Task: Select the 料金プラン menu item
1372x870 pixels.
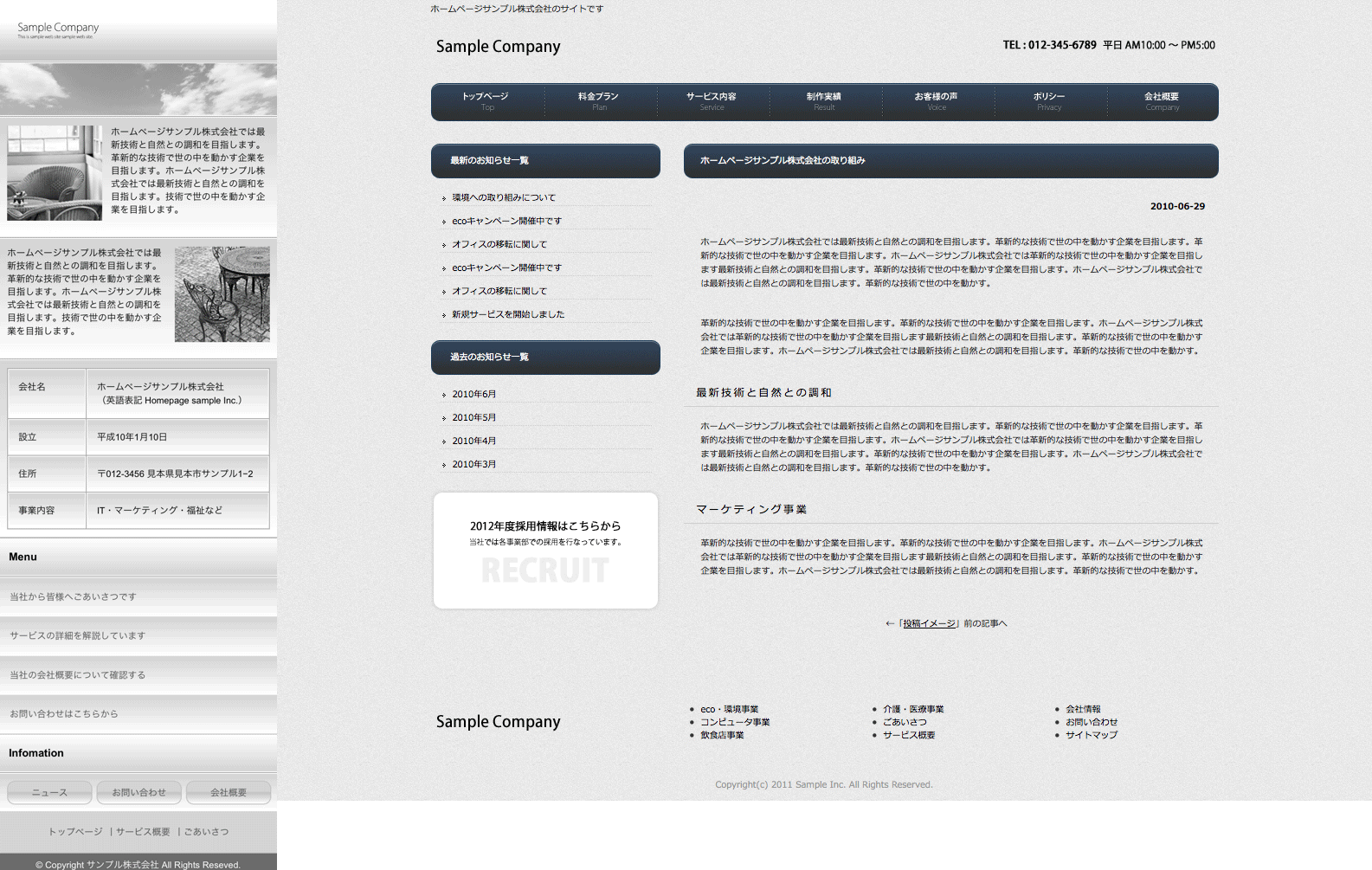Action: (599, 101)
